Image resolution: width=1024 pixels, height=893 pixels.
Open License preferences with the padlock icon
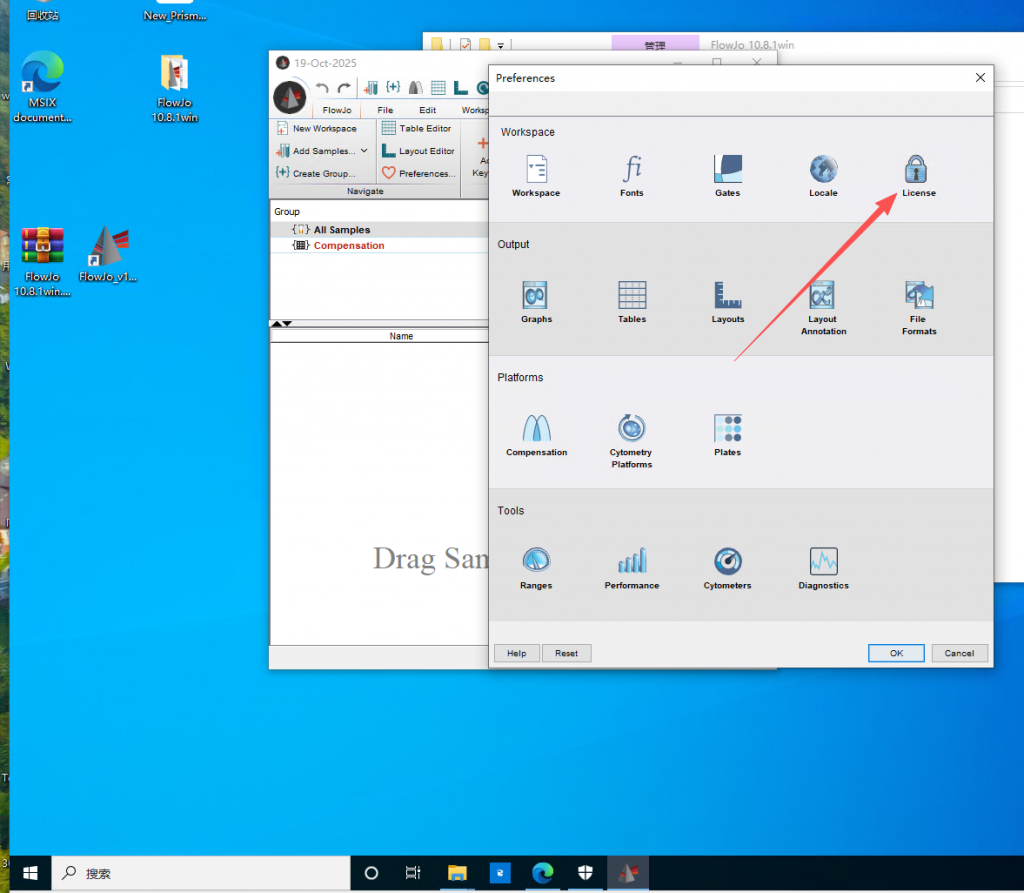point(918,170)
